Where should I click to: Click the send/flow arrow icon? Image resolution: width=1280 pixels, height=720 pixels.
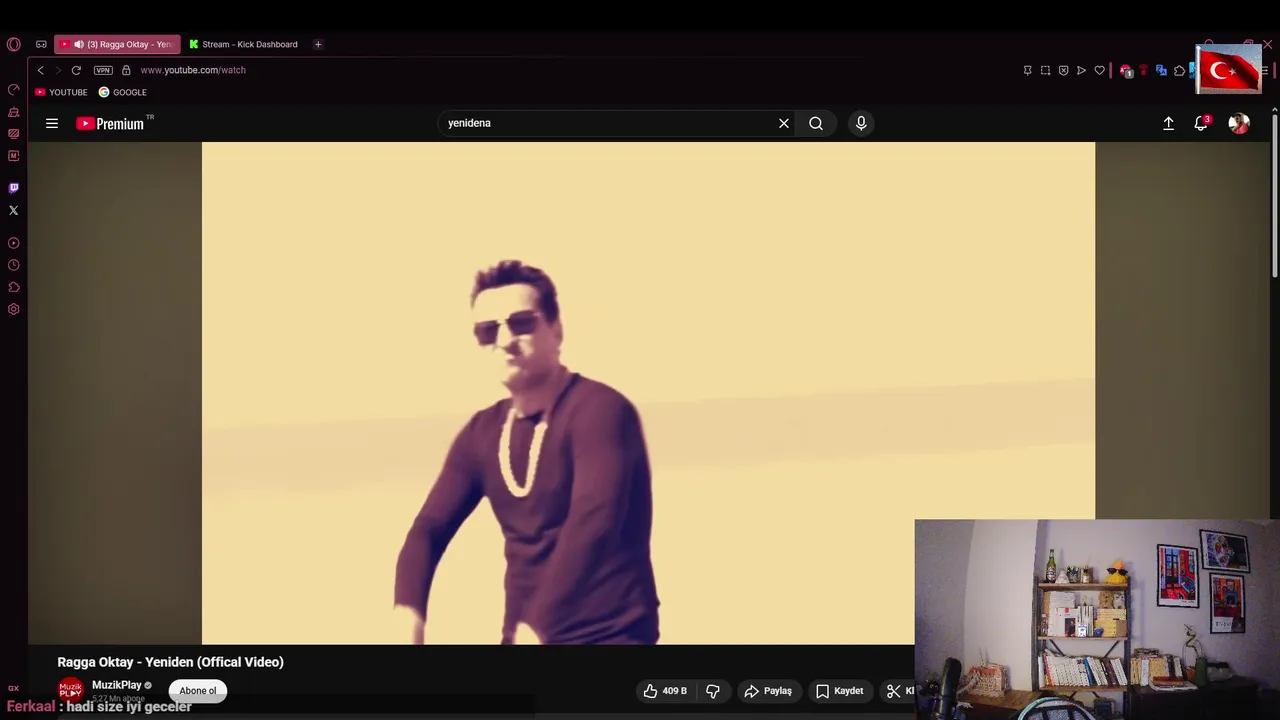pos(1081,70)
